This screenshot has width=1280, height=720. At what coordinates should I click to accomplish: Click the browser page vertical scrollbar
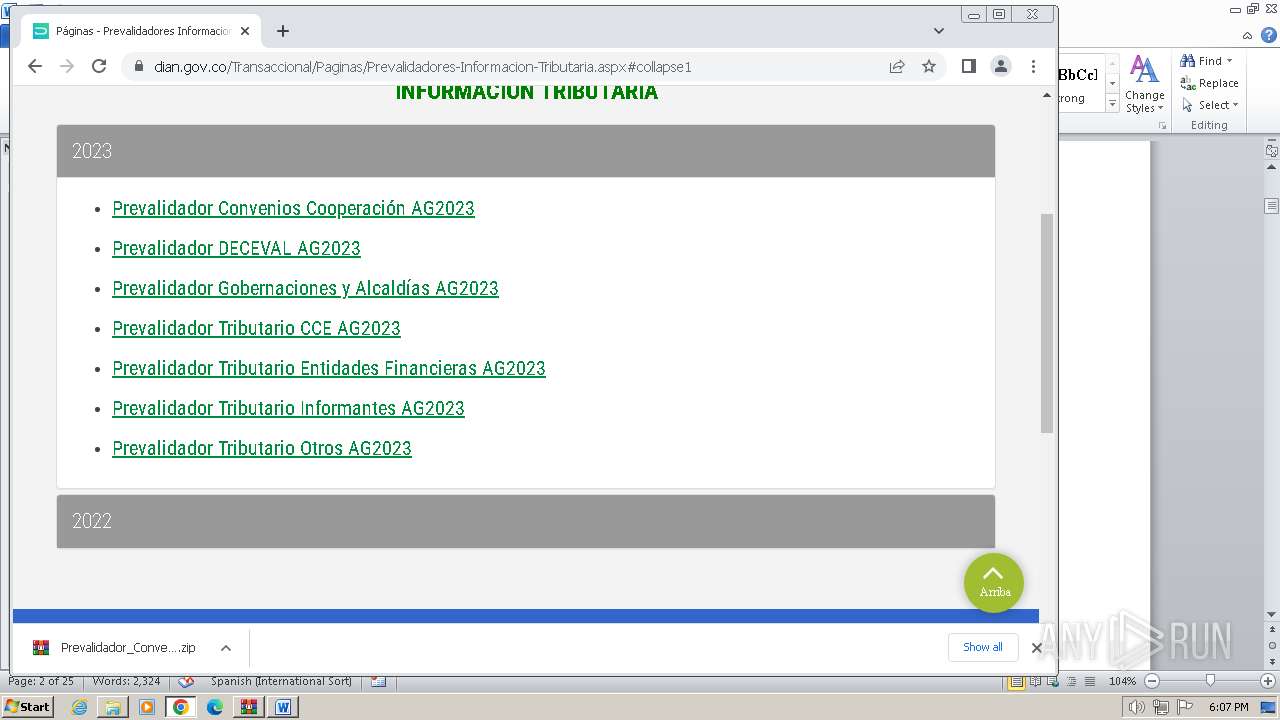pos(1047,323)
